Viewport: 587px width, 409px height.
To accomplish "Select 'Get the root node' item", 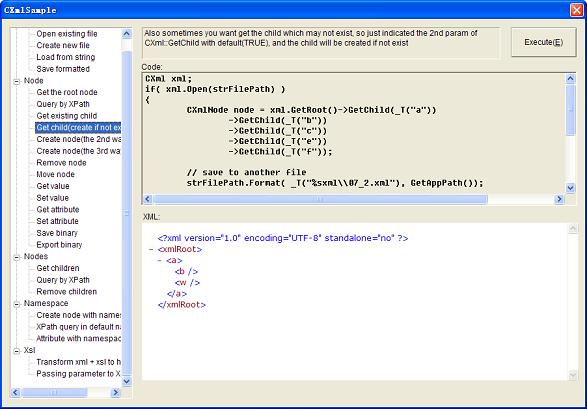I will (x=67, y=92).
